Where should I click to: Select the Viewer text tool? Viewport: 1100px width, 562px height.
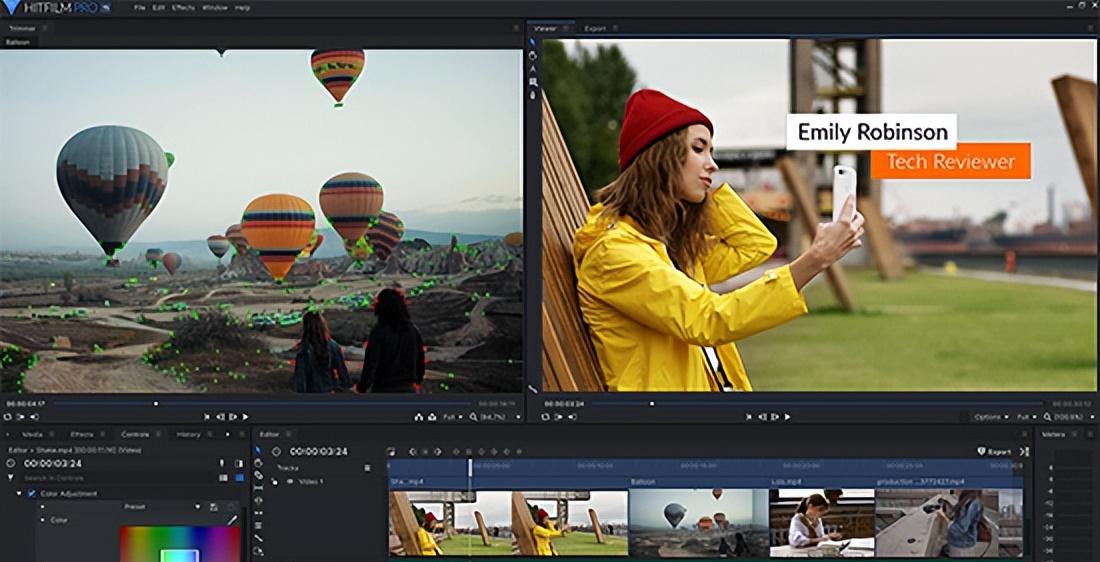[x=532, y=69]
